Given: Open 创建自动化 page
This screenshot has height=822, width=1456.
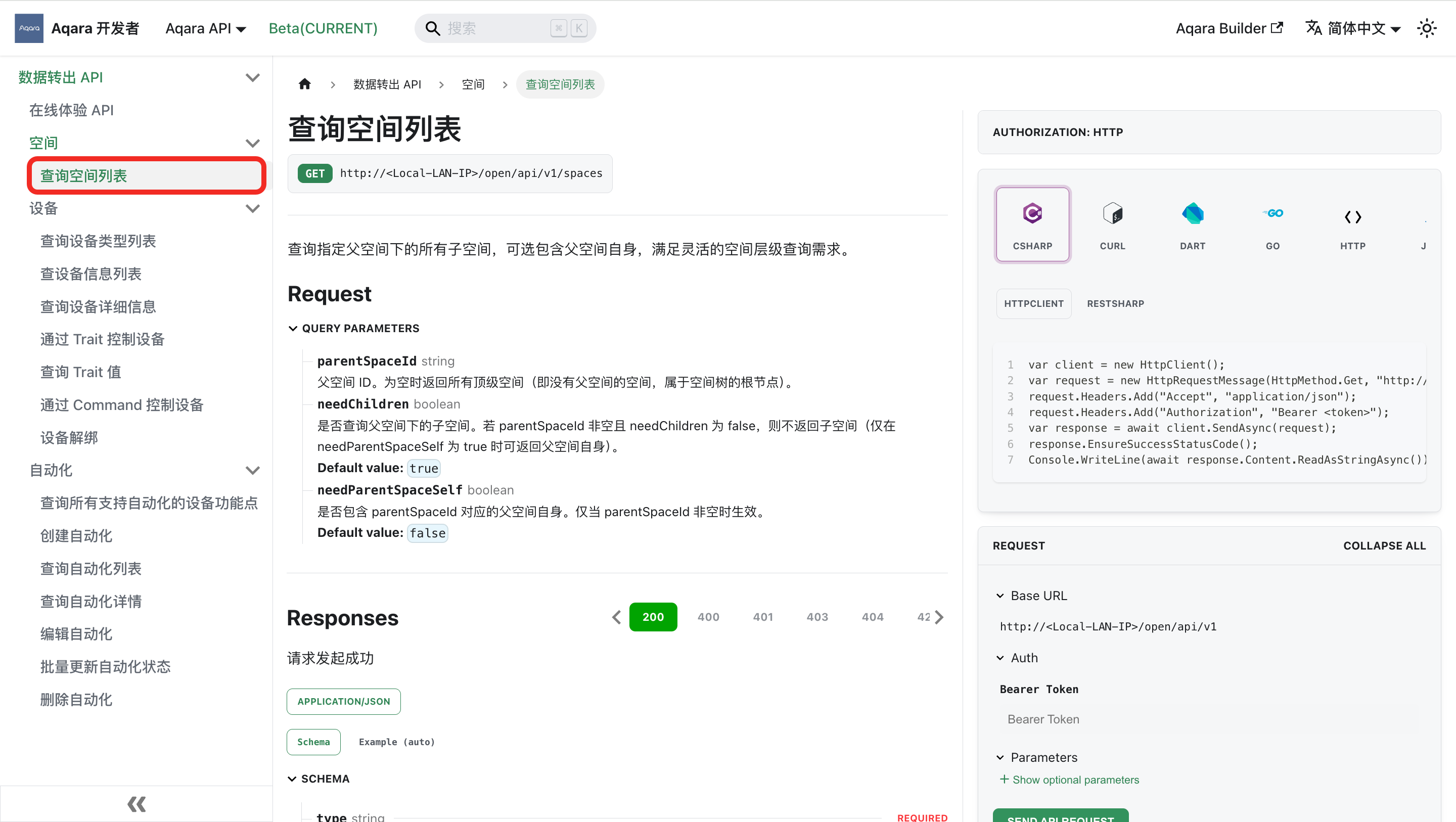Looking at the screenshot, I should pos(76,536).
